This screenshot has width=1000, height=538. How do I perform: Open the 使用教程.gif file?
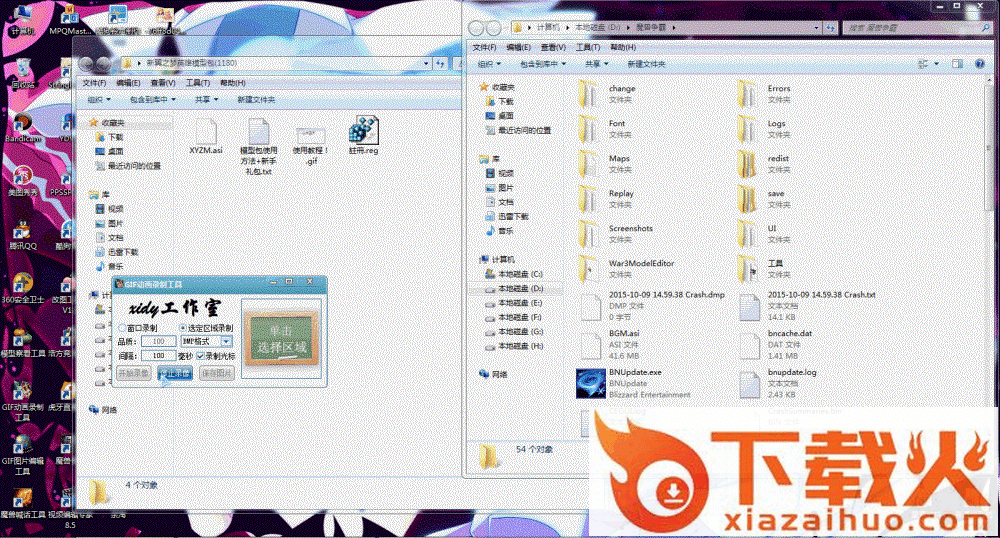click(311, 146)
